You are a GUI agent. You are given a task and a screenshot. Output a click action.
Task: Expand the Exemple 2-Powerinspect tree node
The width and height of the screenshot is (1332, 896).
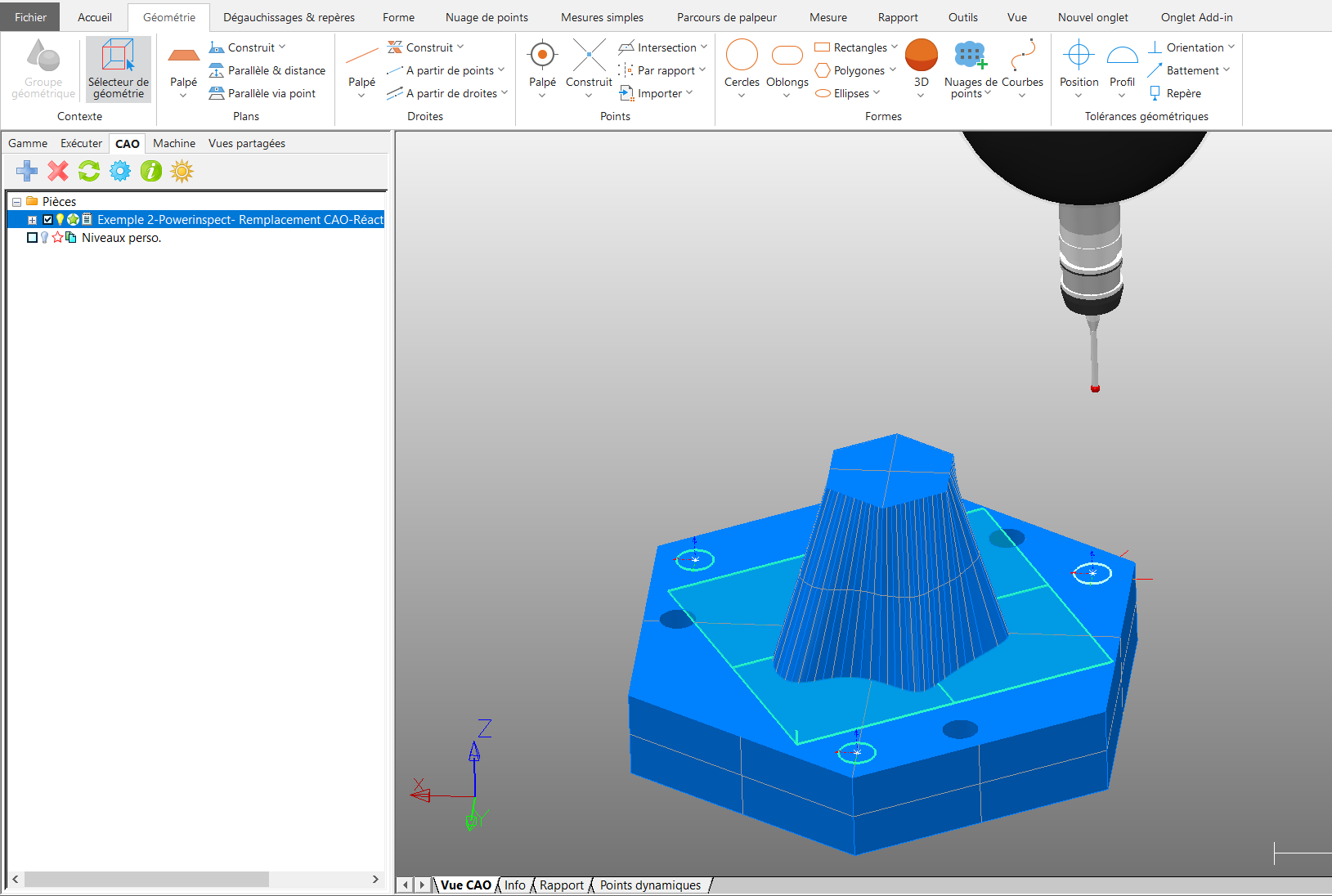click(x=32, y=220)
